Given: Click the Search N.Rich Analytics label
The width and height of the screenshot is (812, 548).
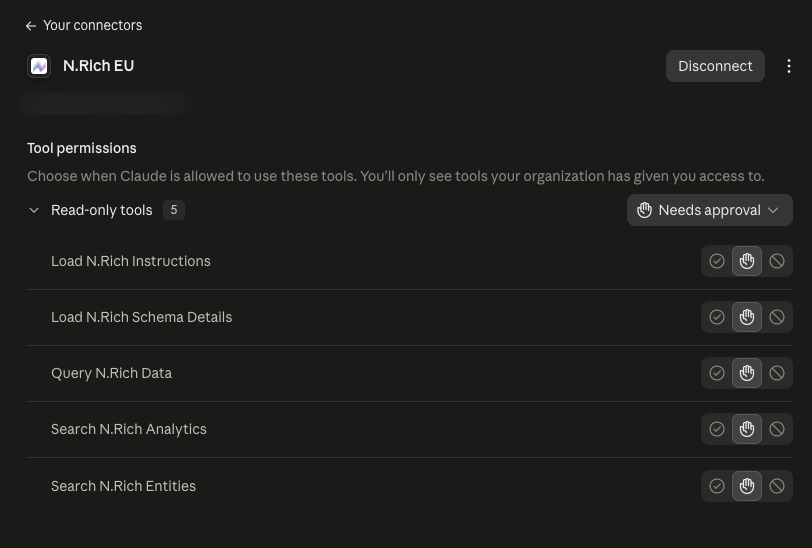Looking at the screenshot, I should pos(128,429).
